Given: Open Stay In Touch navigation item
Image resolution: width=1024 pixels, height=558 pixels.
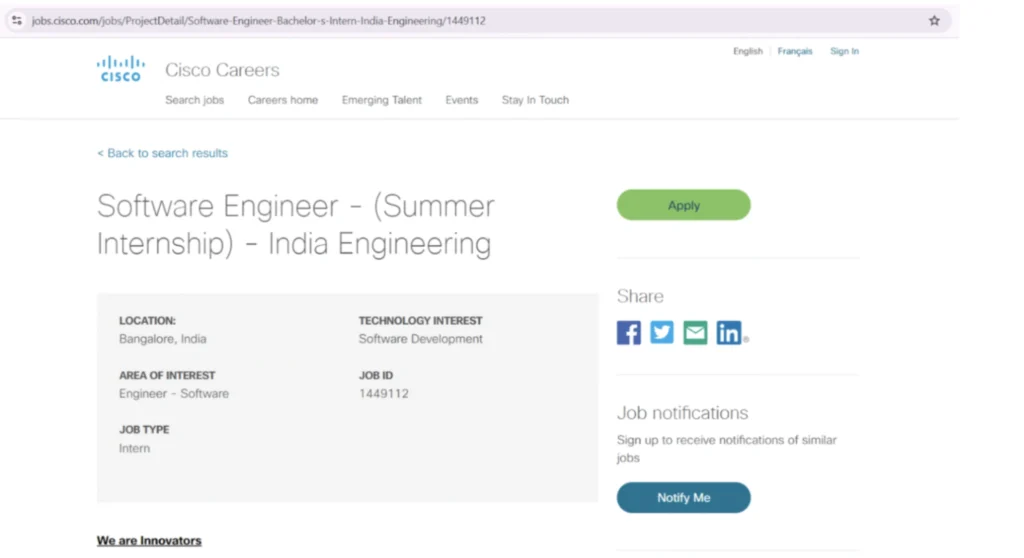Looking at the screenshot, I should point(535,100).
